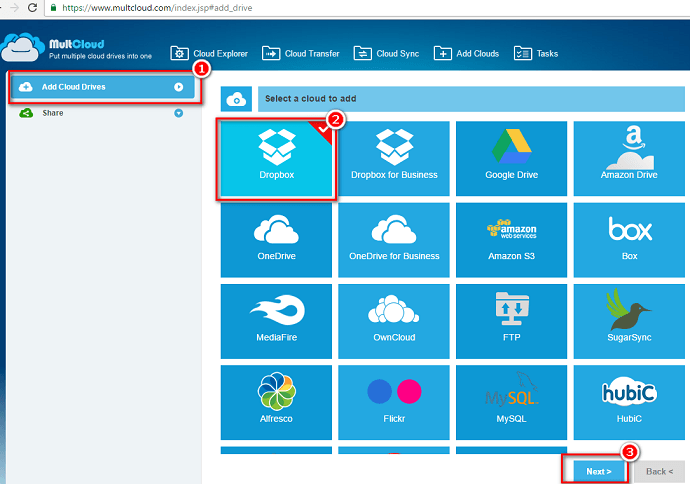Choose the Flickr tile
The height and width of the screenshot is (484, 690).
394,402
